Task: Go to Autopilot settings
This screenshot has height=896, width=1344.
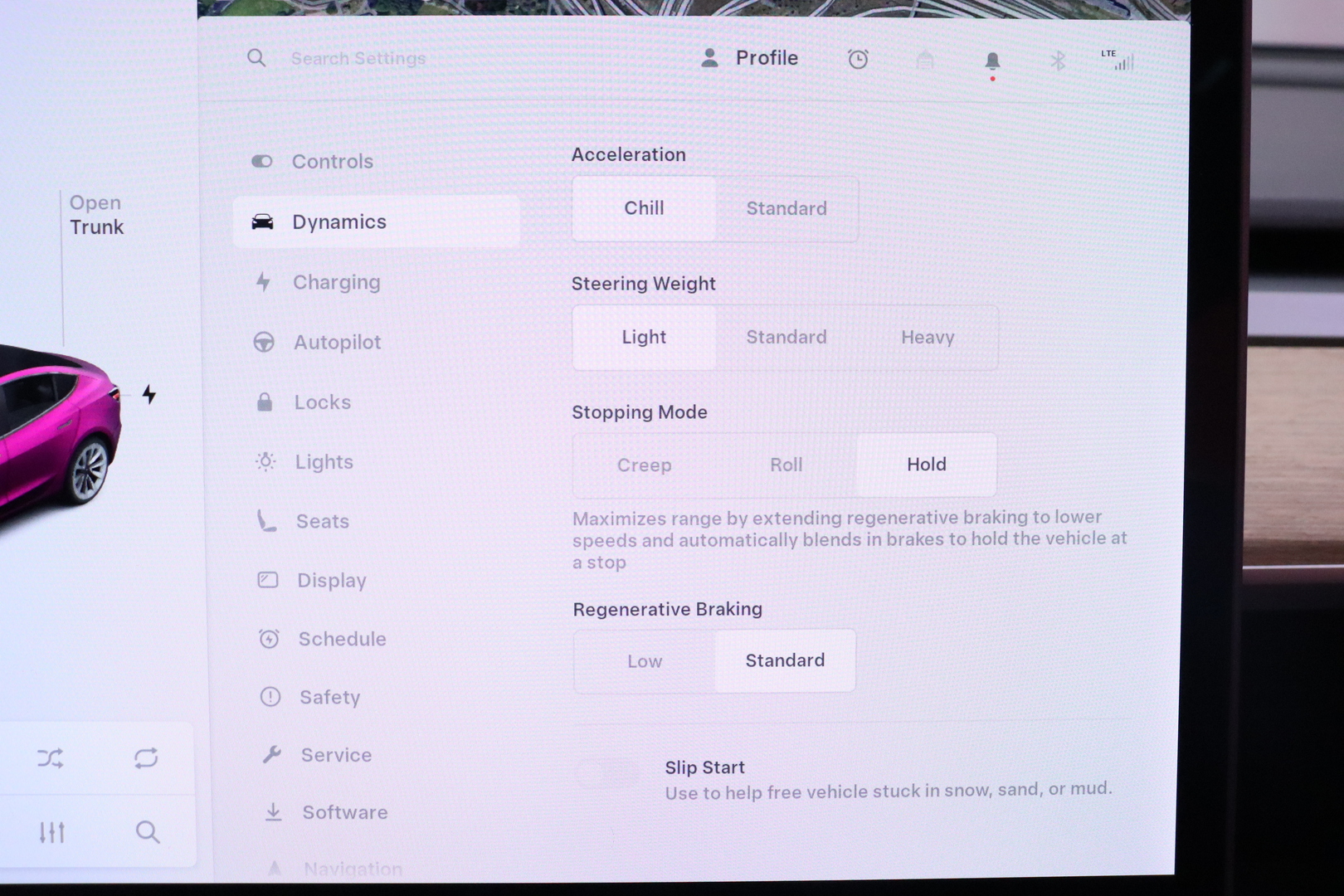Action: [x=337, y=343]
